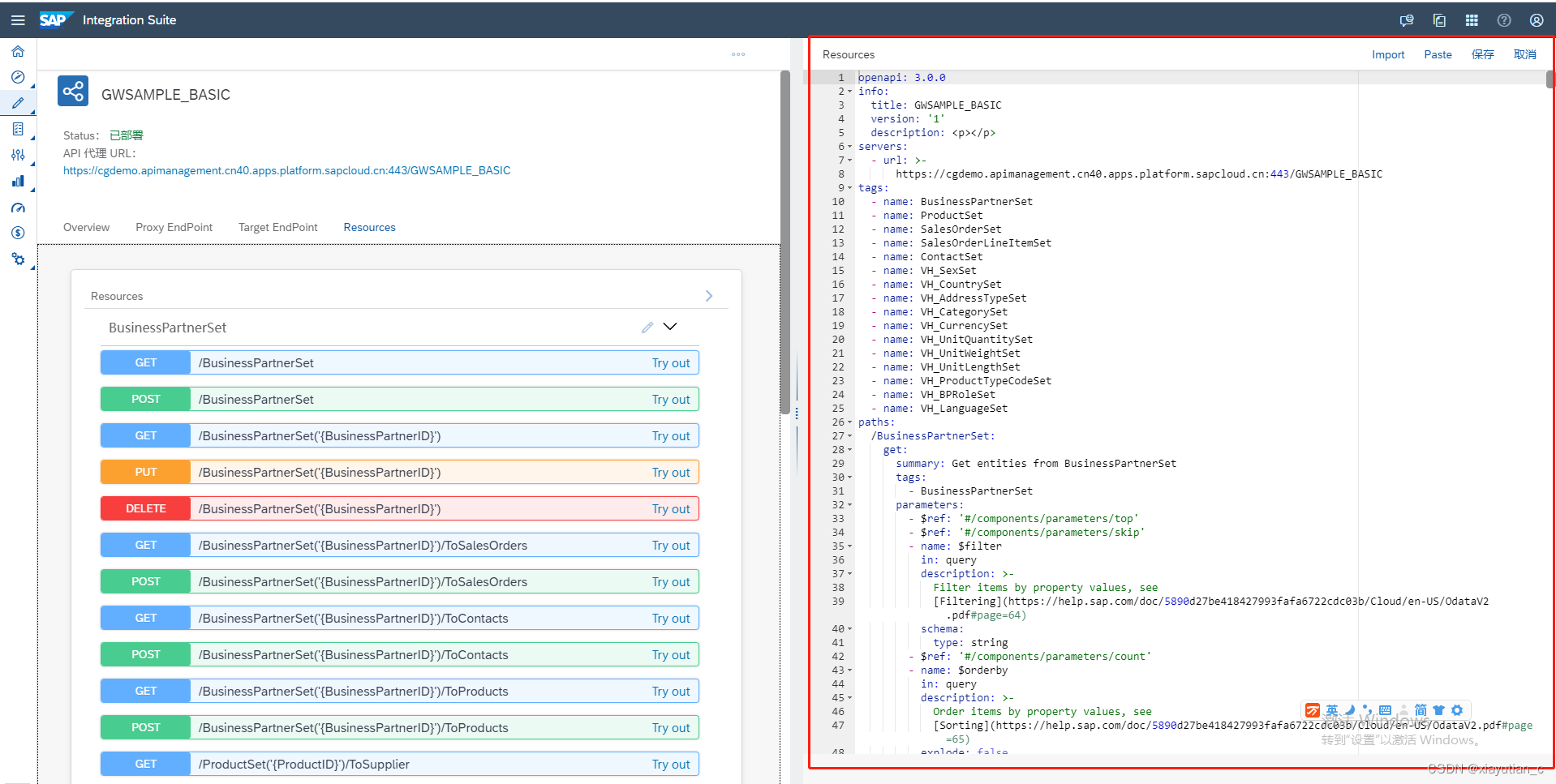Collapse the 'parameters:' block on line 32
The width and height of the screenshot is (1556, 784).
[x=850, y=505]
